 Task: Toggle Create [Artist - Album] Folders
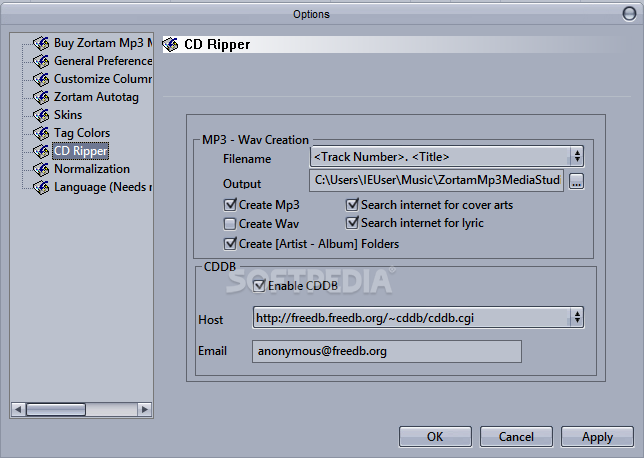click(230, 244)
